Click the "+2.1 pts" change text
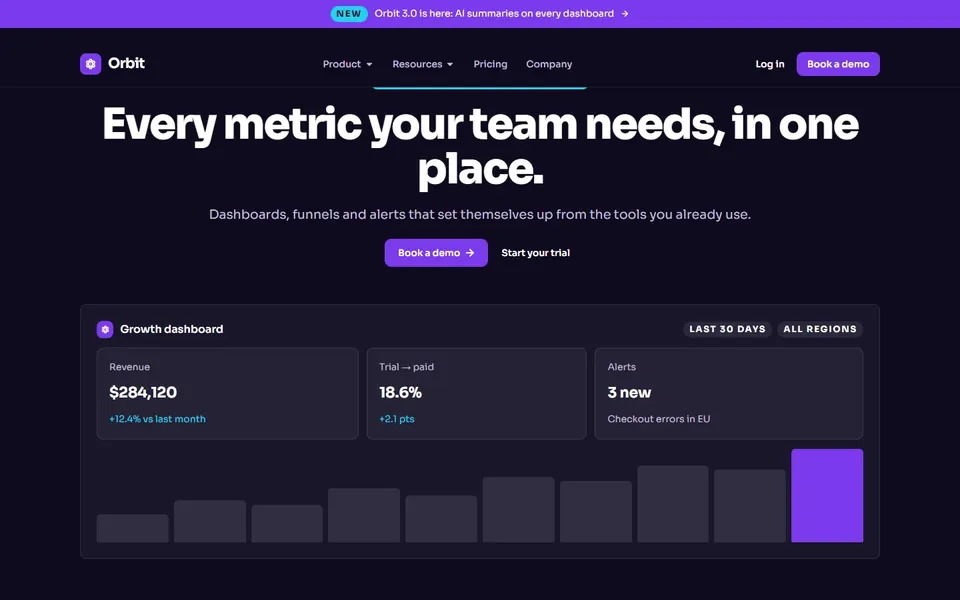This screenshot has width=960, height=600. click(397, 419)
